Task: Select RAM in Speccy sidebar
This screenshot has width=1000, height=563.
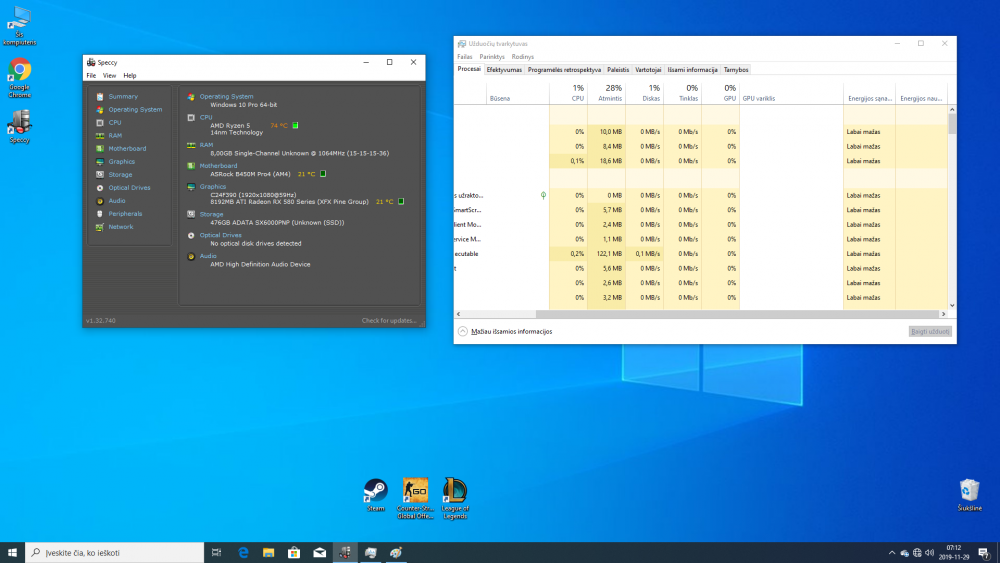Action: pos(115,136)
